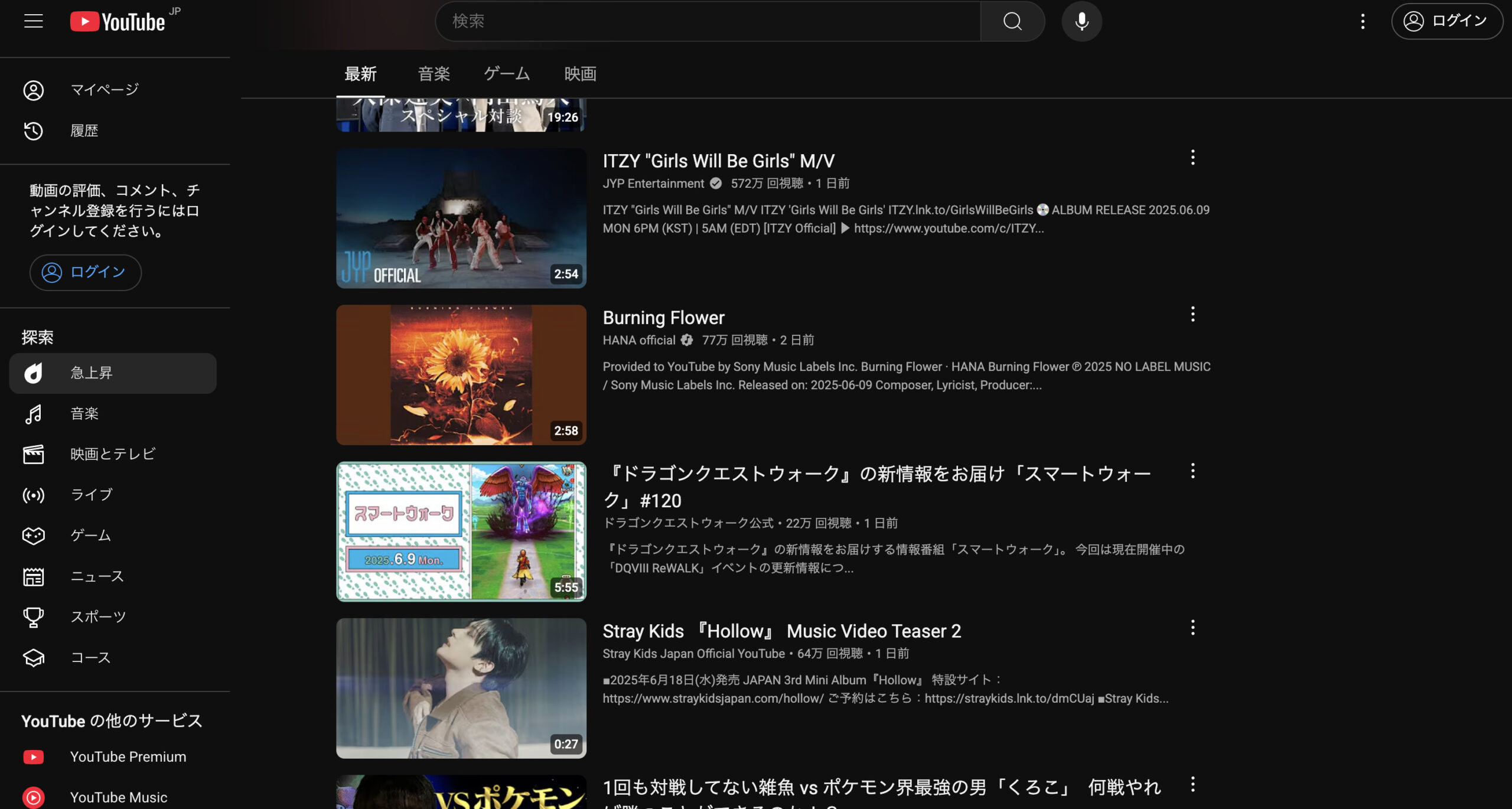Open コース in sidebar

[113, 657]
